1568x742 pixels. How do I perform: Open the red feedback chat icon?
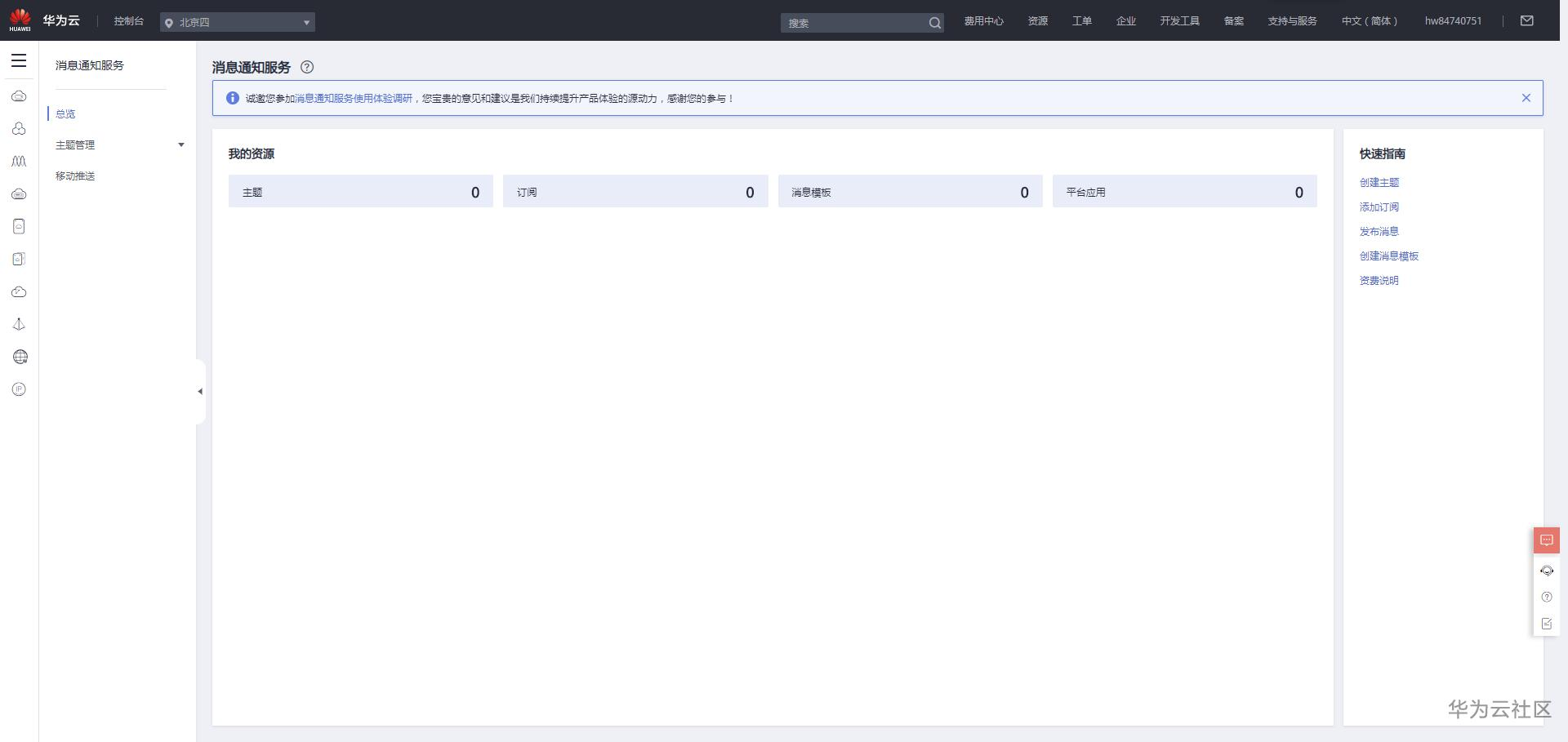[x=1547, y=540]
